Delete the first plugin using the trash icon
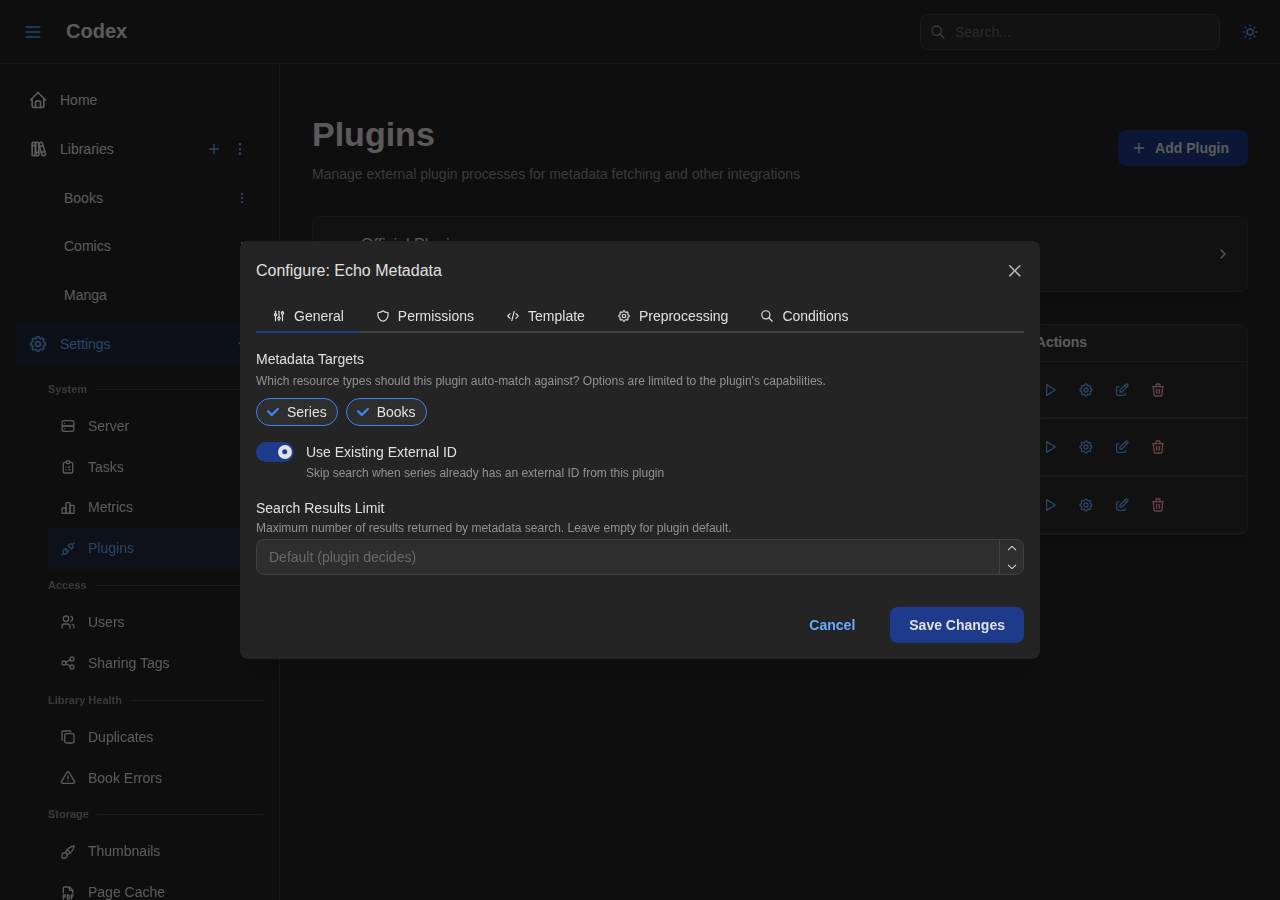Screen dimensions: 1280x900 [1157, 389]
